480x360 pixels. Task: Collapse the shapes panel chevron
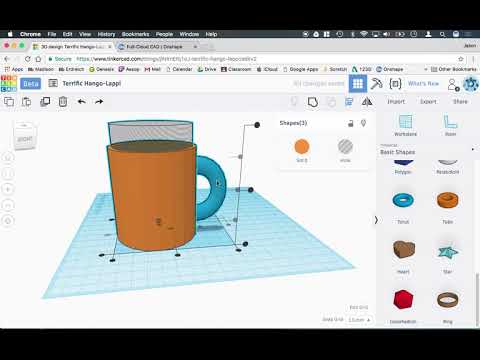click(x=376, y=220)
